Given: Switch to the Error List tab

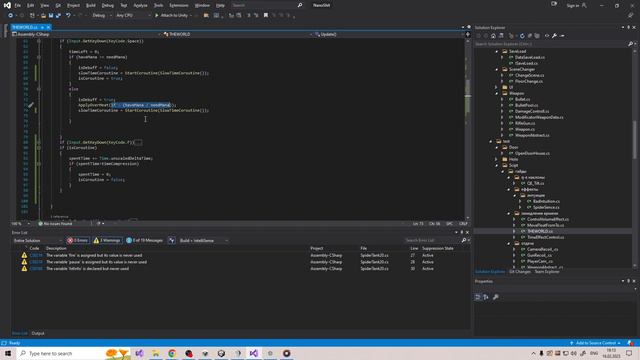Looking at the screenshot, I should pos(20,333).
